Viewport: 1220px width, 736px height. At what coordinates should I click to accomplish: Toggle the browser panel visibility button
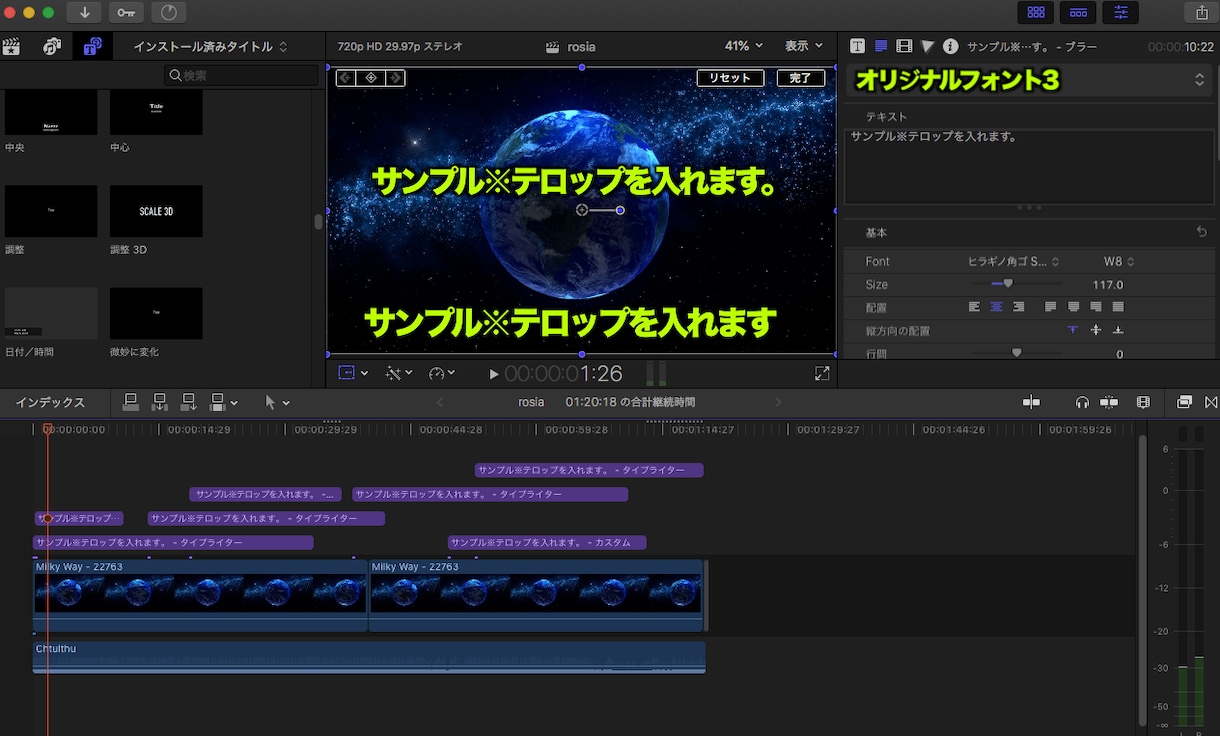point(1036,13)
